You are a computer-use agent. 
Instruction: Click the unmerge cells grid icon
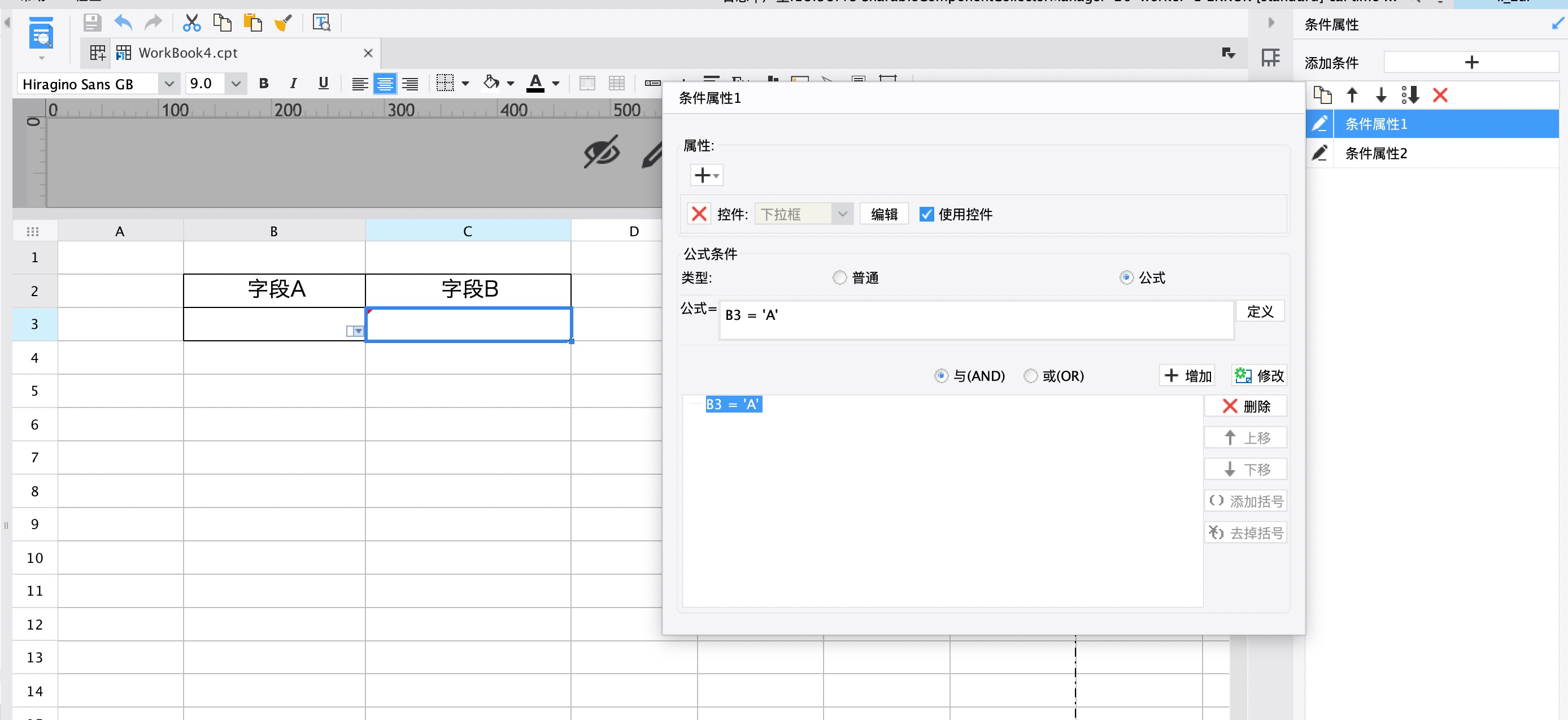(x=617, y=84)
